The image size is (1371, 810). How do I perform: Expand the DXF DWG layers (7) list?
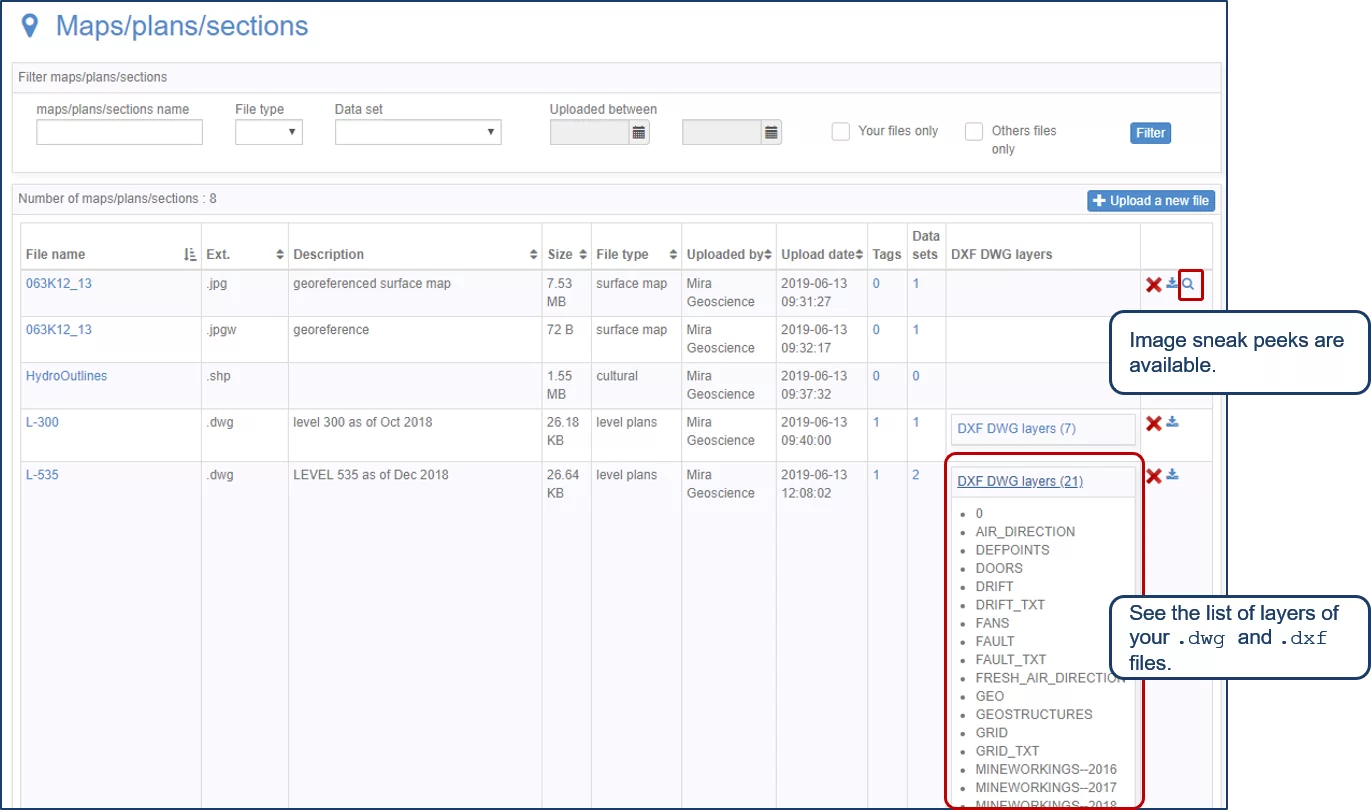pos(1016,429)
